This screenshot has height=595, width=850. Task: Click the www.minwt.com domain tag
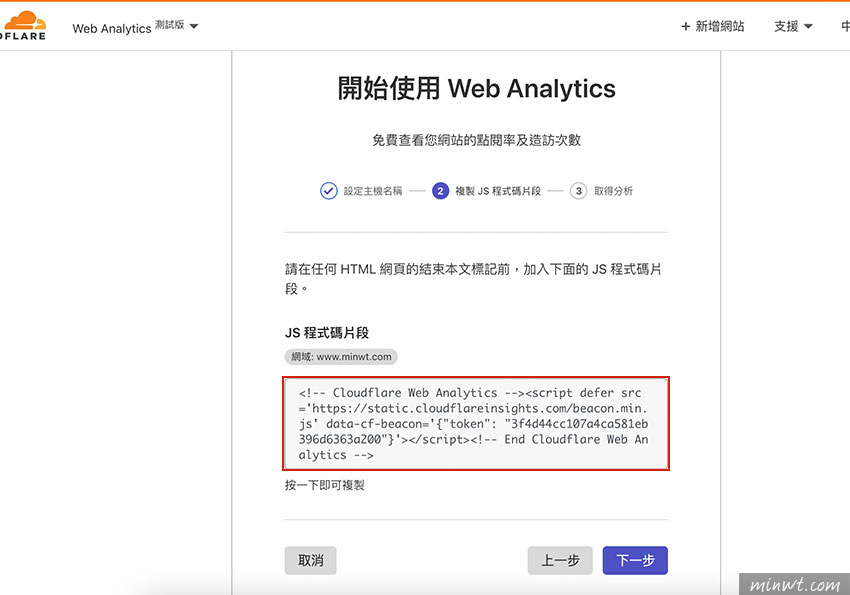341,357
